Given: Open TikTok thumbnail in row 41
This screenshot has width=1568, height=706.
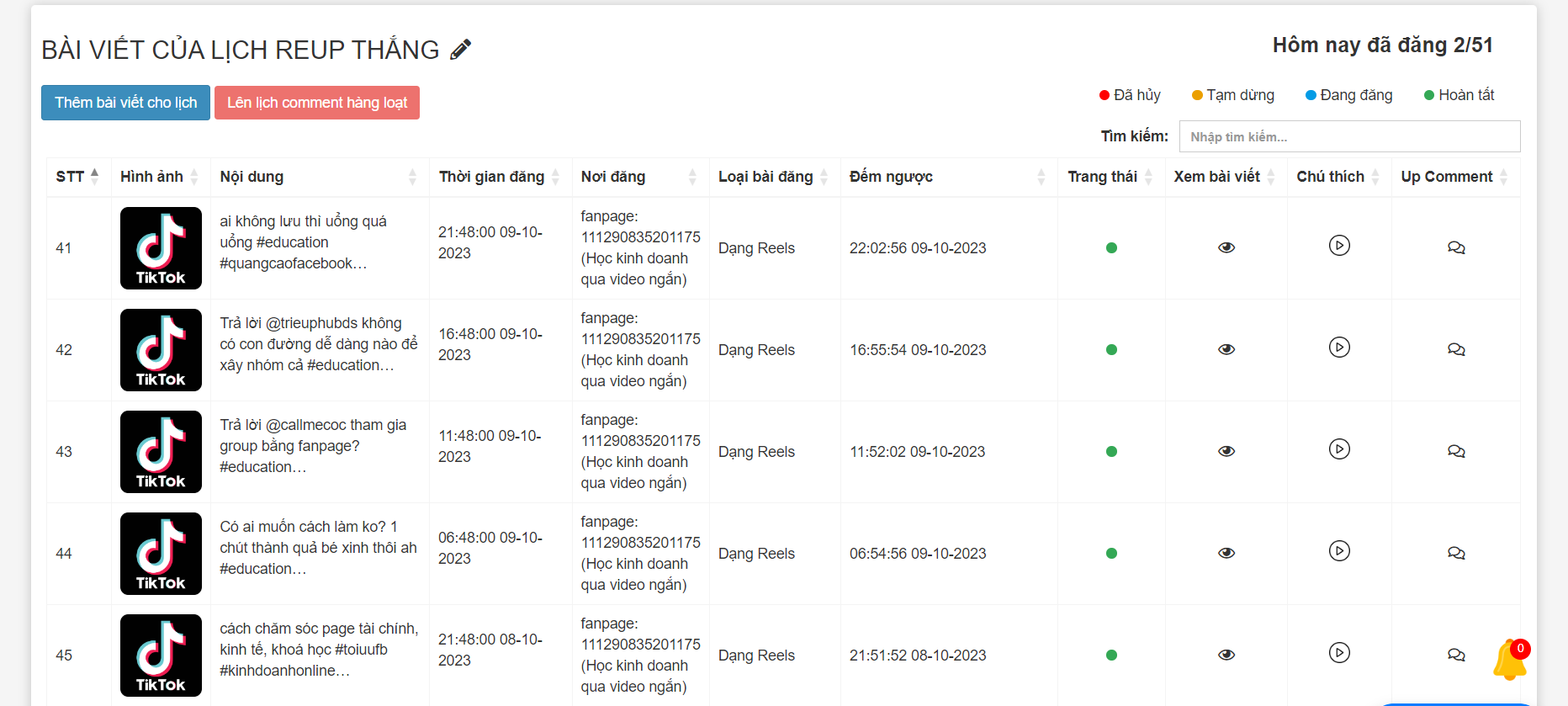Looking at the screenshot, I should tap(161, 248).
